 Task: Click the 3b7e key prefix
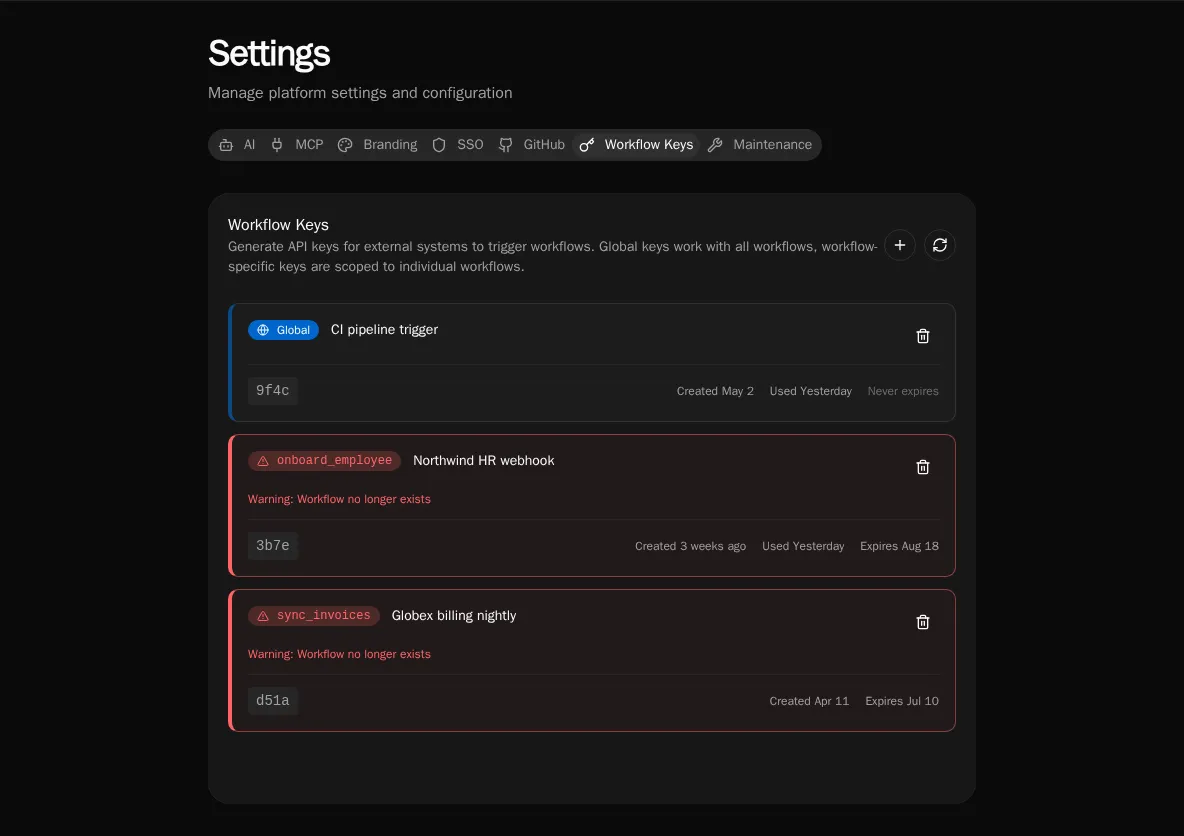273,545
